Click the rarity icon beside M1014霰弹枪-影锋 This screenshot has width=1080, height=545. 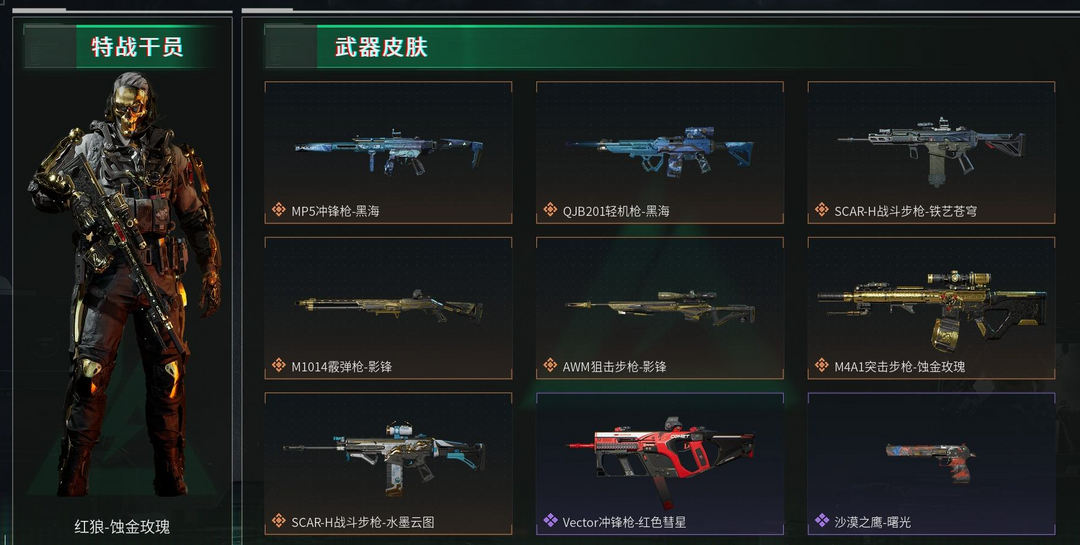pyautogui.click(x=278, y=366)
